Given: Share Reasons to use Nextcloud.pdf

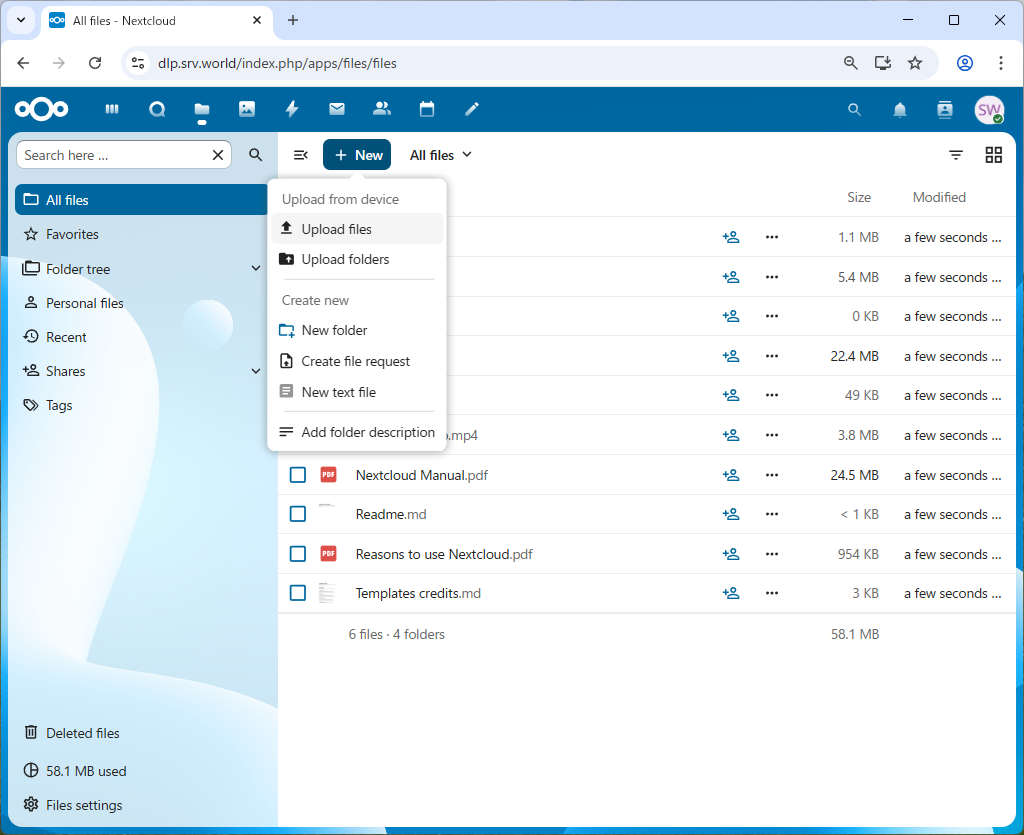Looking at the screenshot, I should tap(731, 554).
